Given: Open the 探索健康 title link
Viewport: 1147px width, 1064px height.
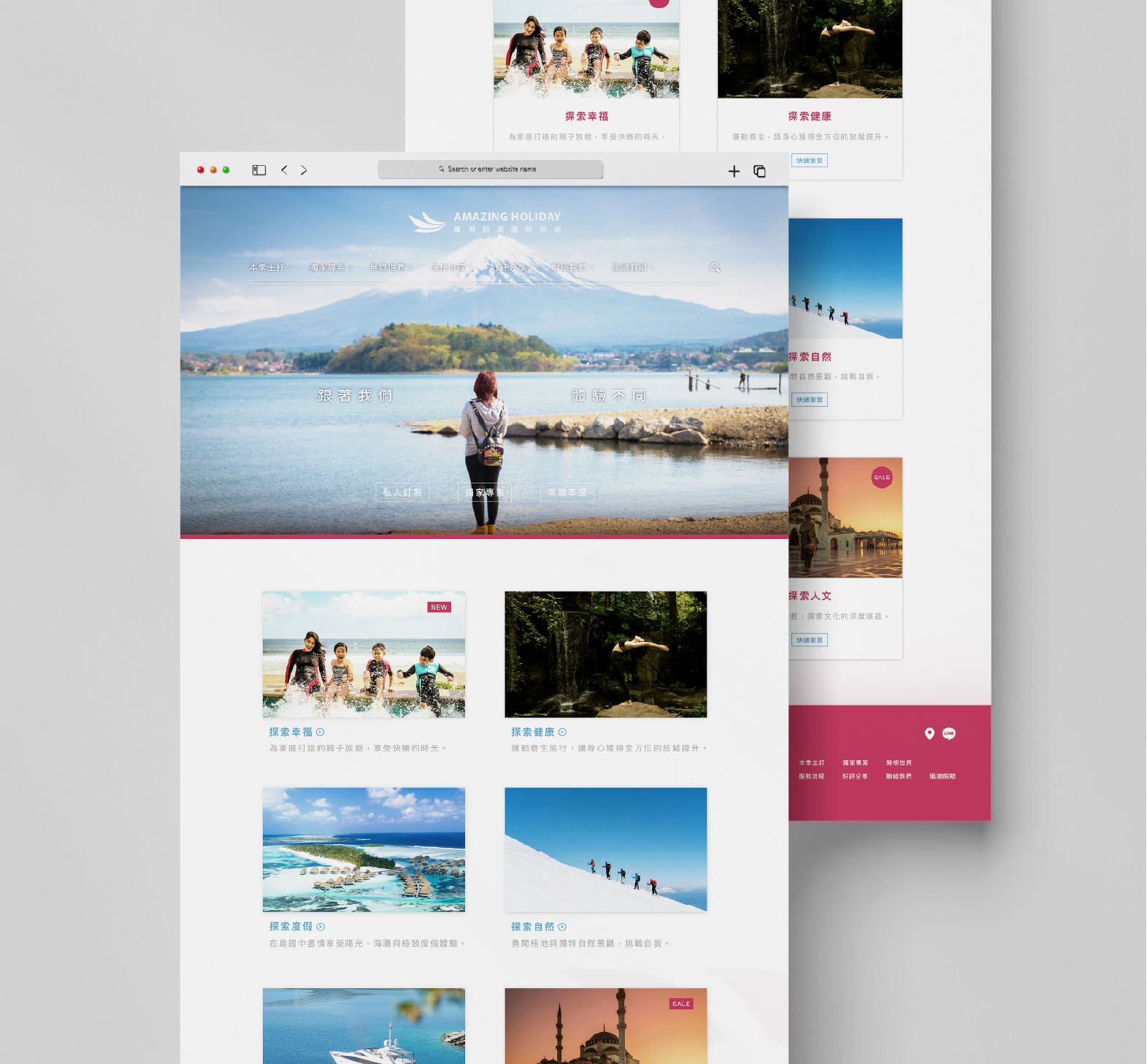Looking at the screenshot, I should coord(533,732).
